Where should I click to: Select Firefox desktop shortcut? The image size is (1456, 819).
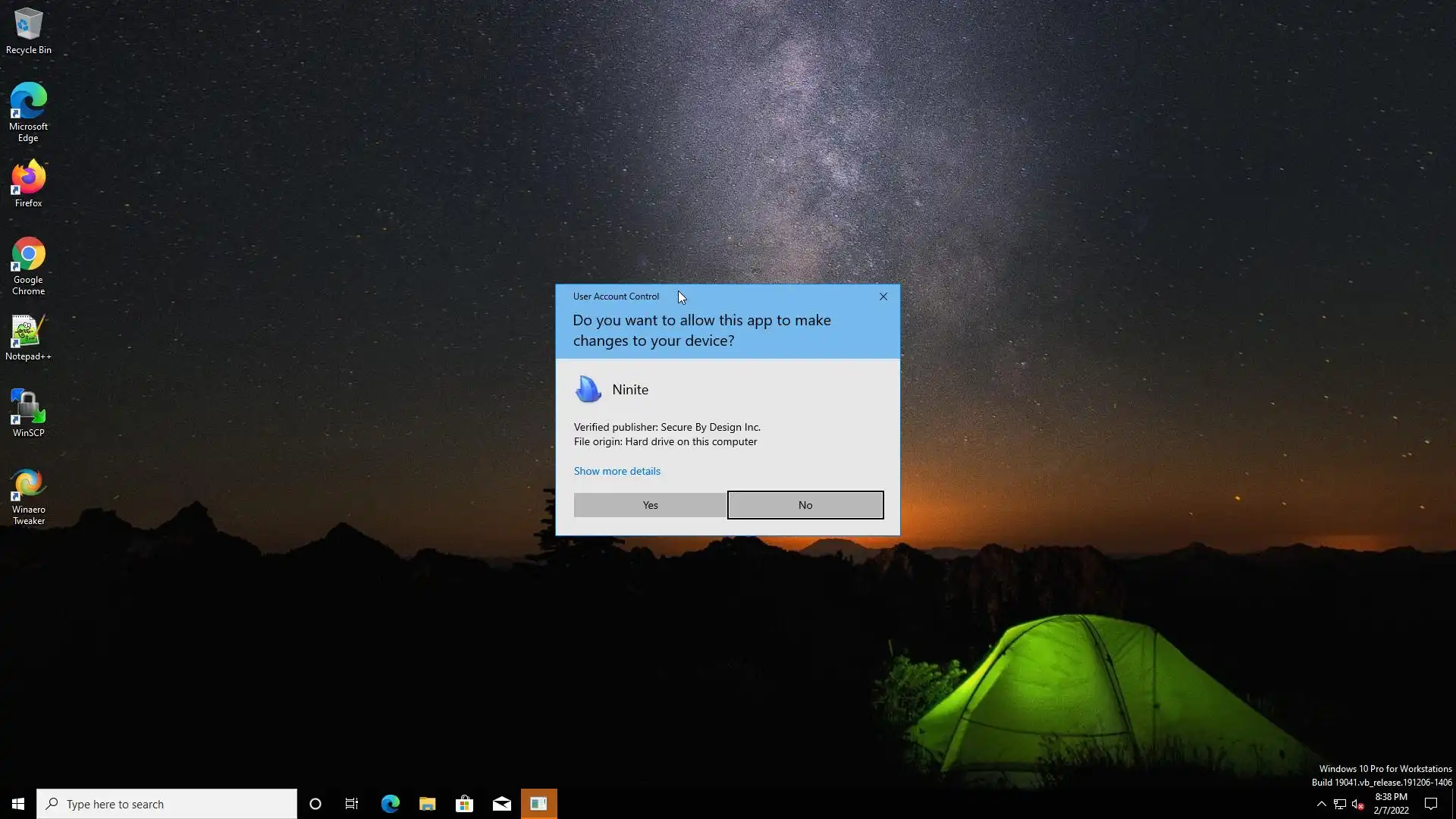coord(28,182)
